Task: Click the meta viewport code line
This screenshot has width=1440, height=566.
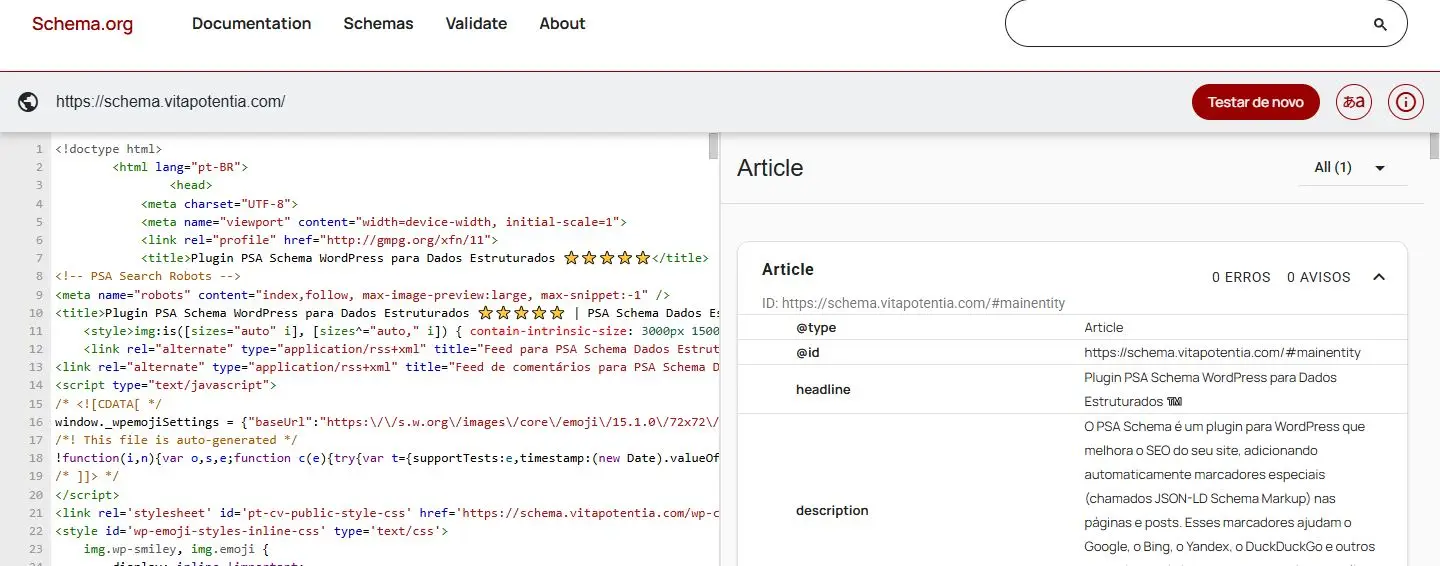Action: 383,221
